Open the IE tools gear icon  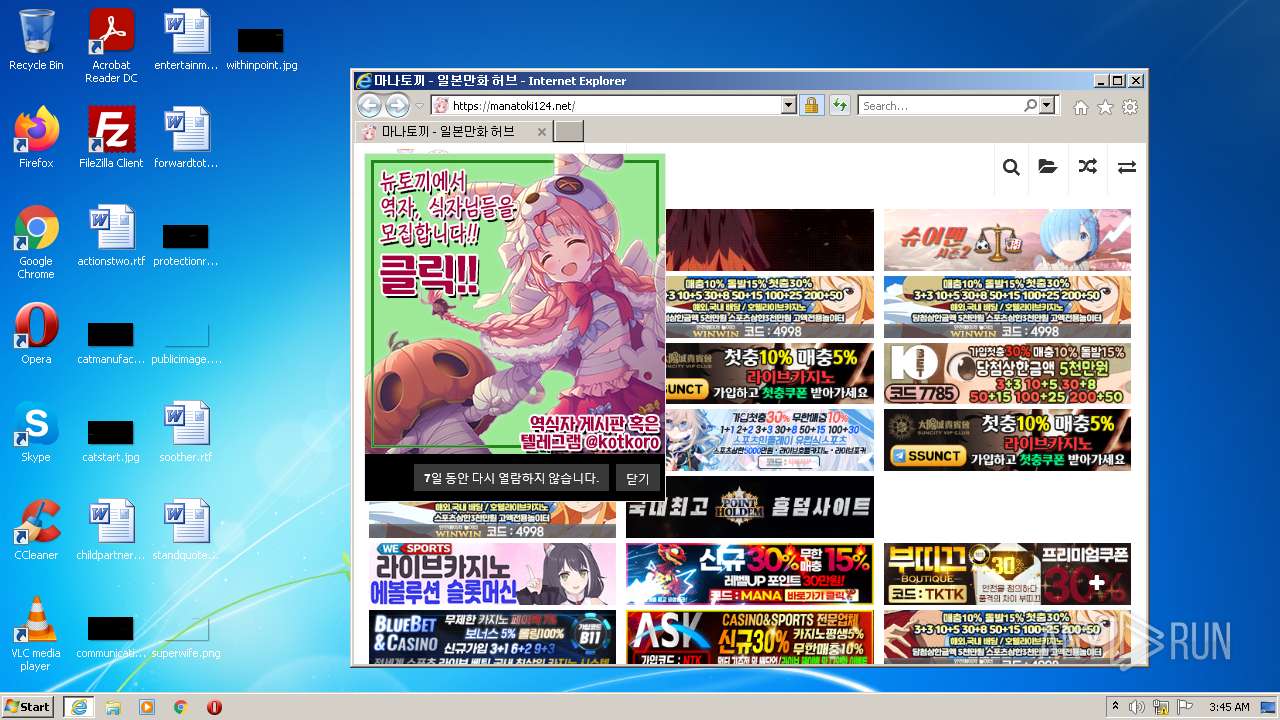(1130, 107)
